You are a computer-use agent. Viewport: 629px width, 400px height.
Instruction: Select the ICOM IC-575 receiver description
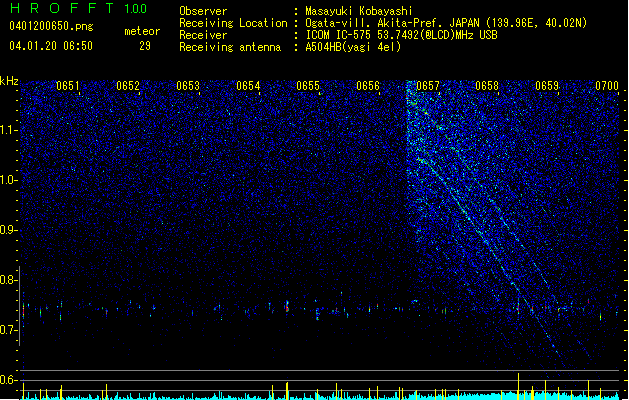[x=402, y=35]
